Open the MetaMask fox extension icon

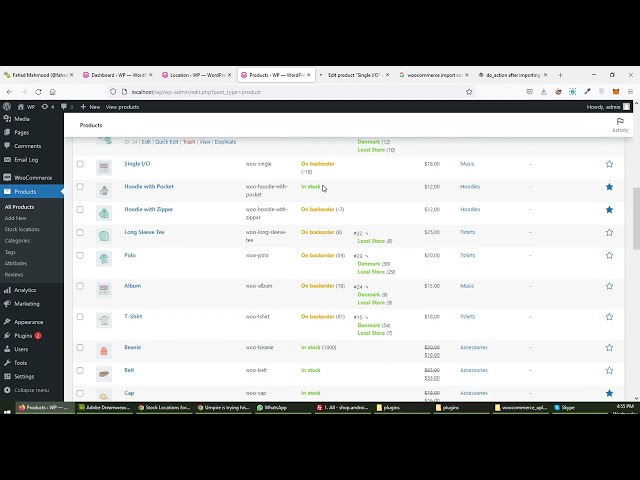[x=616, y=92]
